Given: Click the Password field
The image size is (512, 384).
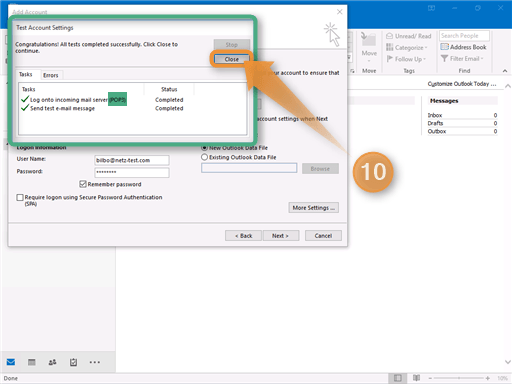Looking at the screenshot, I should pos(132,172).
